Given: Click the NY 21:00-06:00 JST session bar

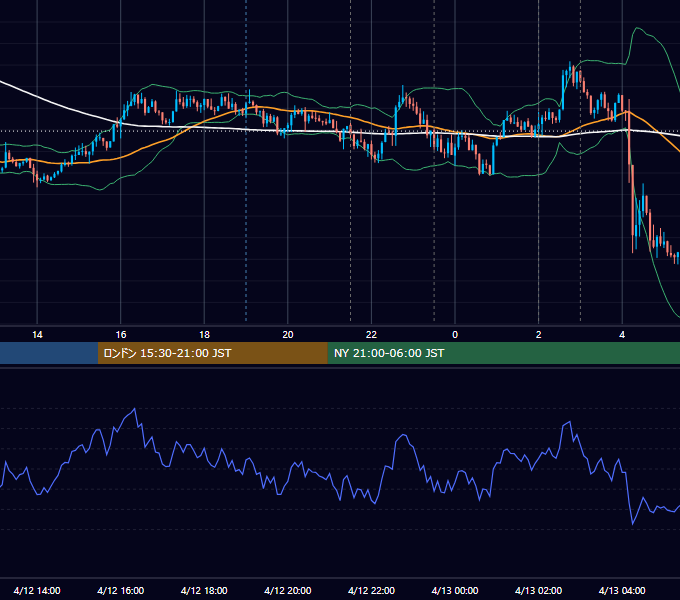Looking at the screenshot, I should click(x=503, y=353).
